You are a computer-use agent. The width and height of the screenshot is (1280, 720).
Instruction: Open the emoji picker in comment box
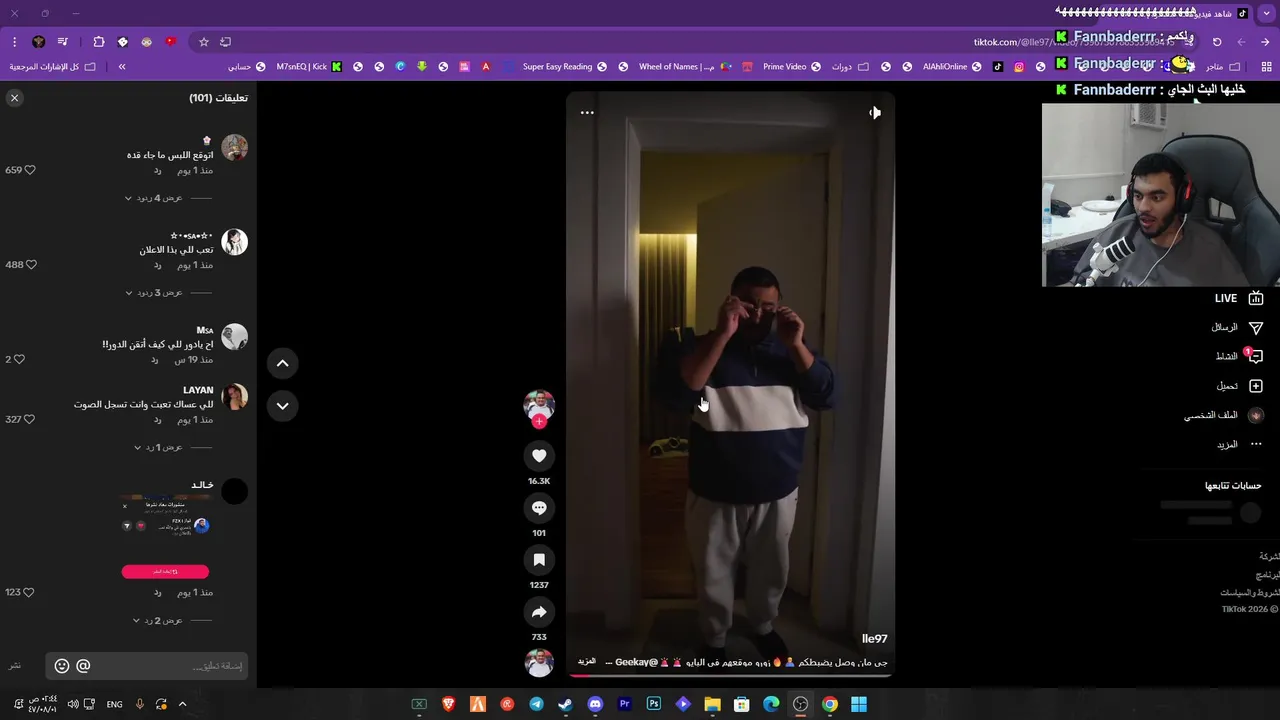click(62, 666)
